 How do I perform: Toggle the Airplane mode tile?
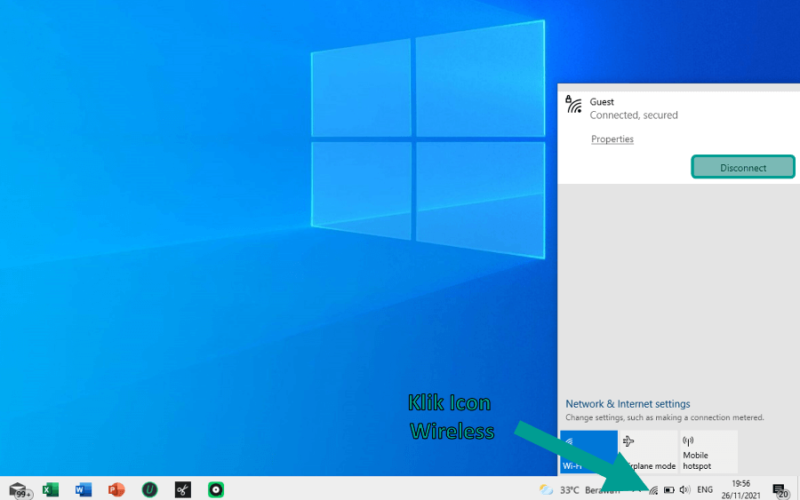(648, 452)
